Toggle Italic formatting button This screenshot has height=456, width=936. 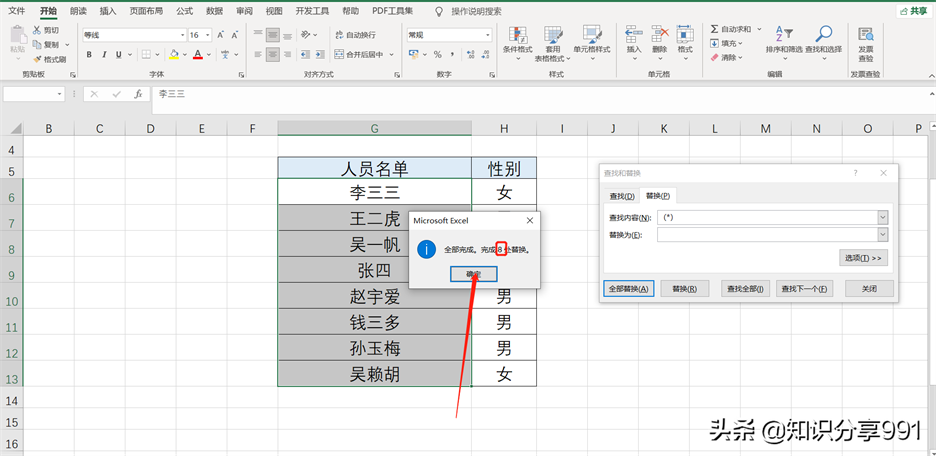pos(104,55)
